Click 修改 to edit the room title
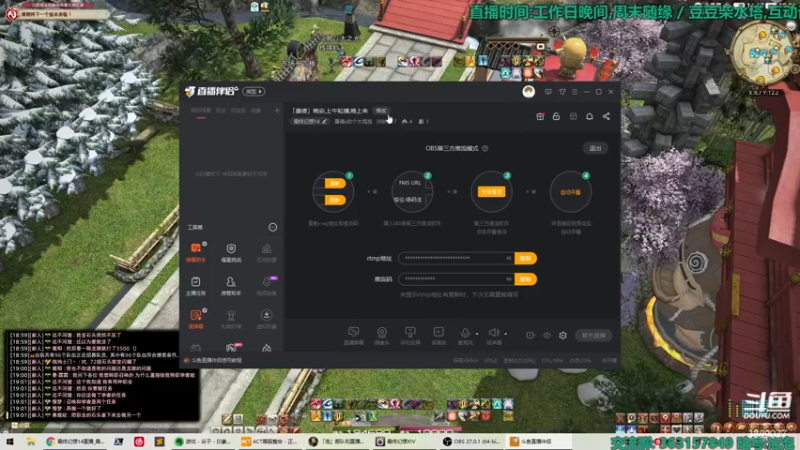The width and height of the screenshot is (800, 450). click(x=381, y=111)
